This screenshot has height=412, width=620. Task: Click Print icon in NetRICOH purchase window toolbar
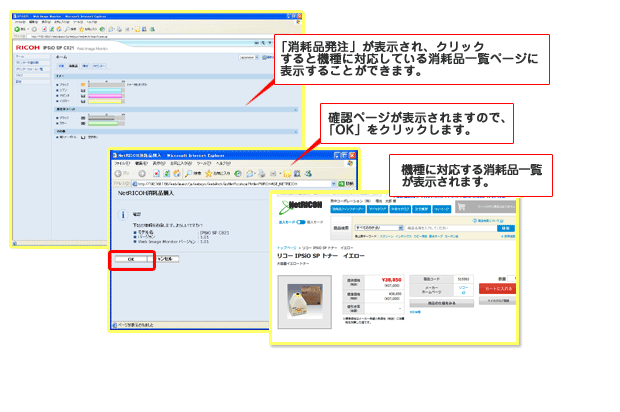[x=262, y=174]
